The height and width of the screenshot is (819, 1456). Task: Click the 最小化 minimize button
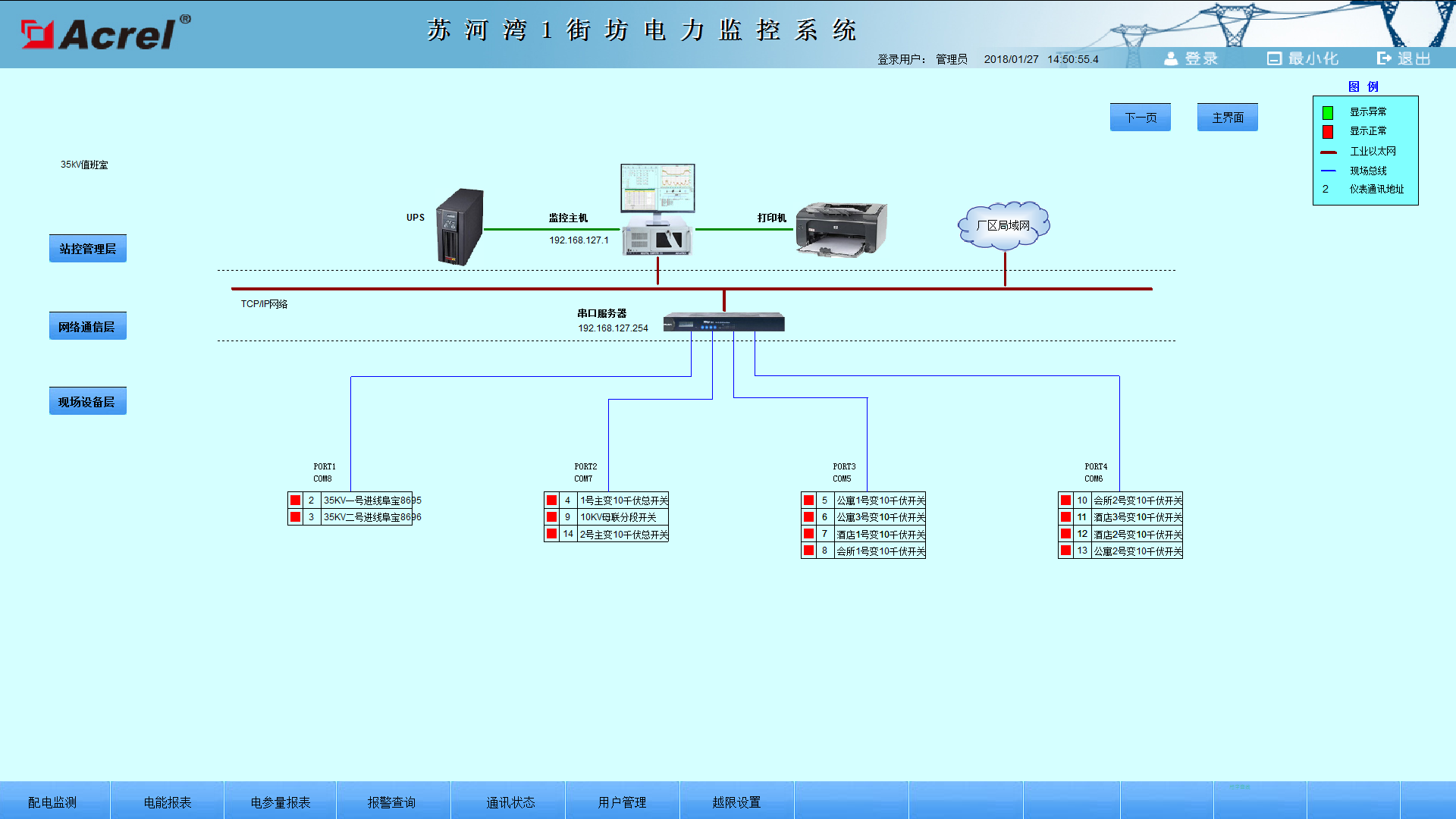point(1302,58)
